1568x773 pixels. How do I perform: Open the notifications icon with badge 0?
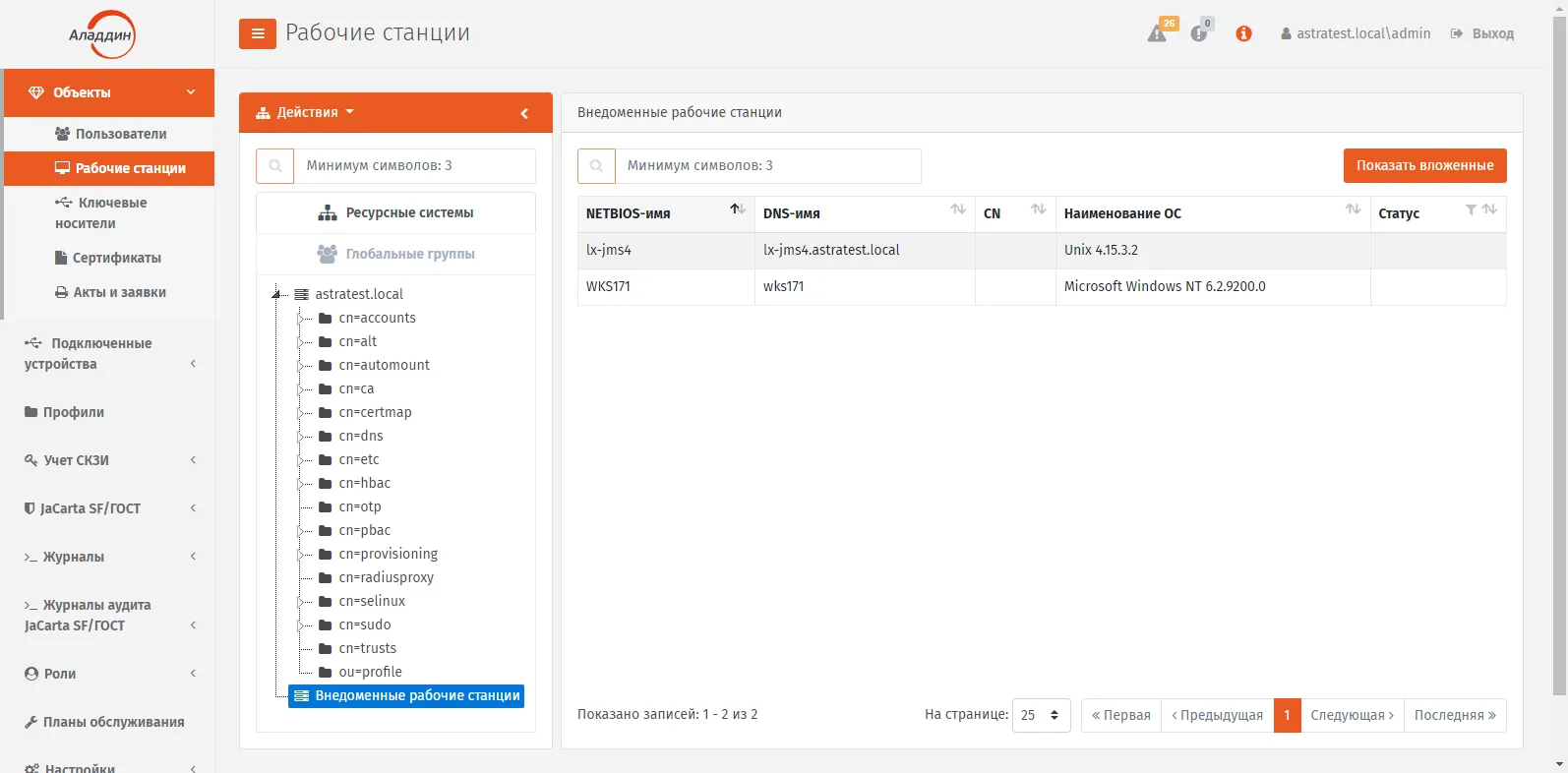(x=1199, y=33)
